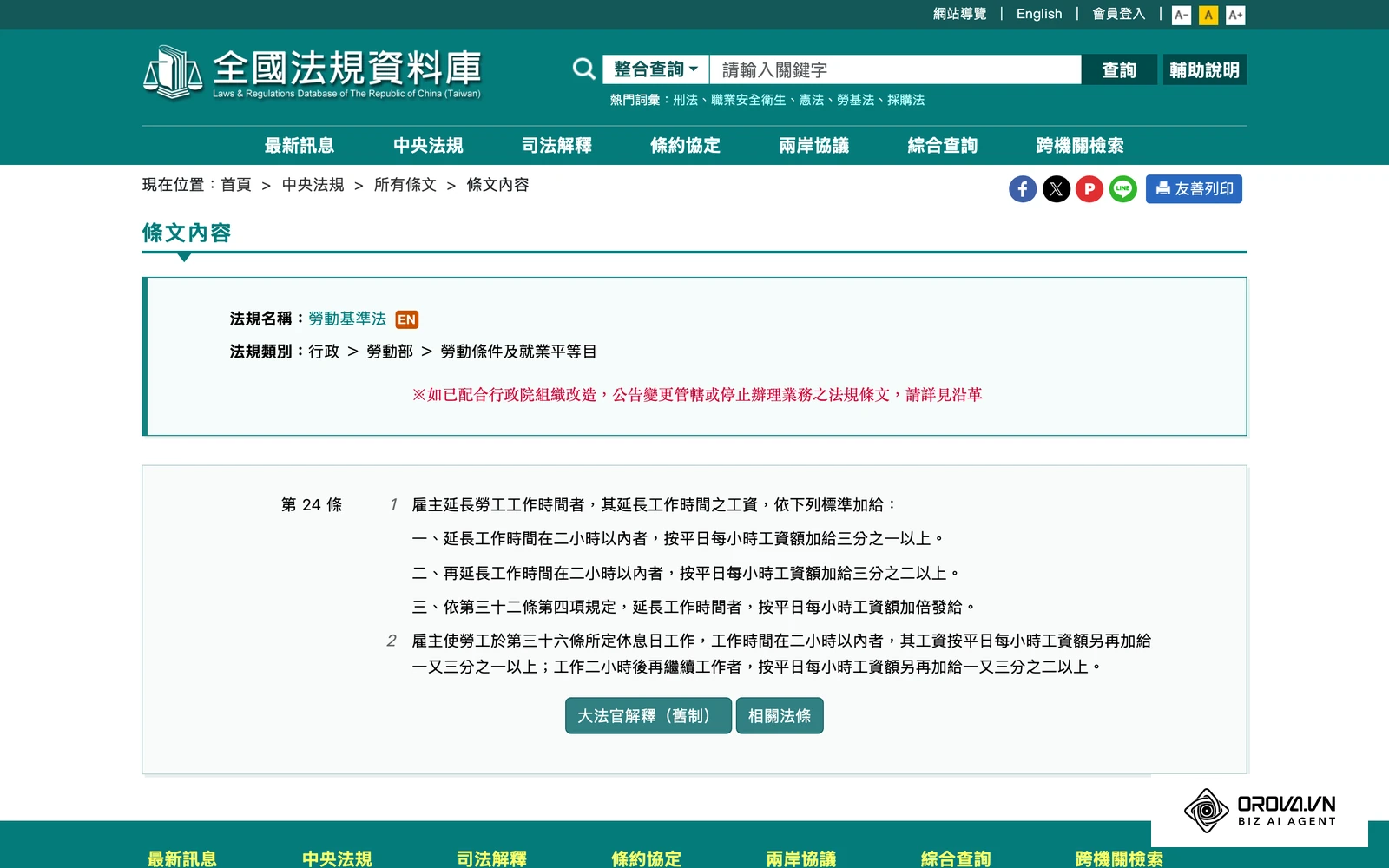Click hot keyword 勞基法

pyautogui.click(x=856, y=100)
